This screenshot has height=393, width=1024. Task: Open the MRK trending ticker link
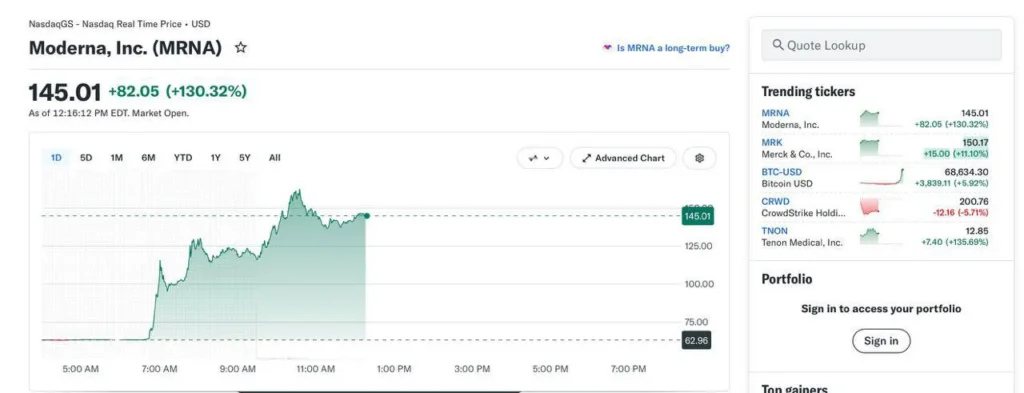coord(771,142)
